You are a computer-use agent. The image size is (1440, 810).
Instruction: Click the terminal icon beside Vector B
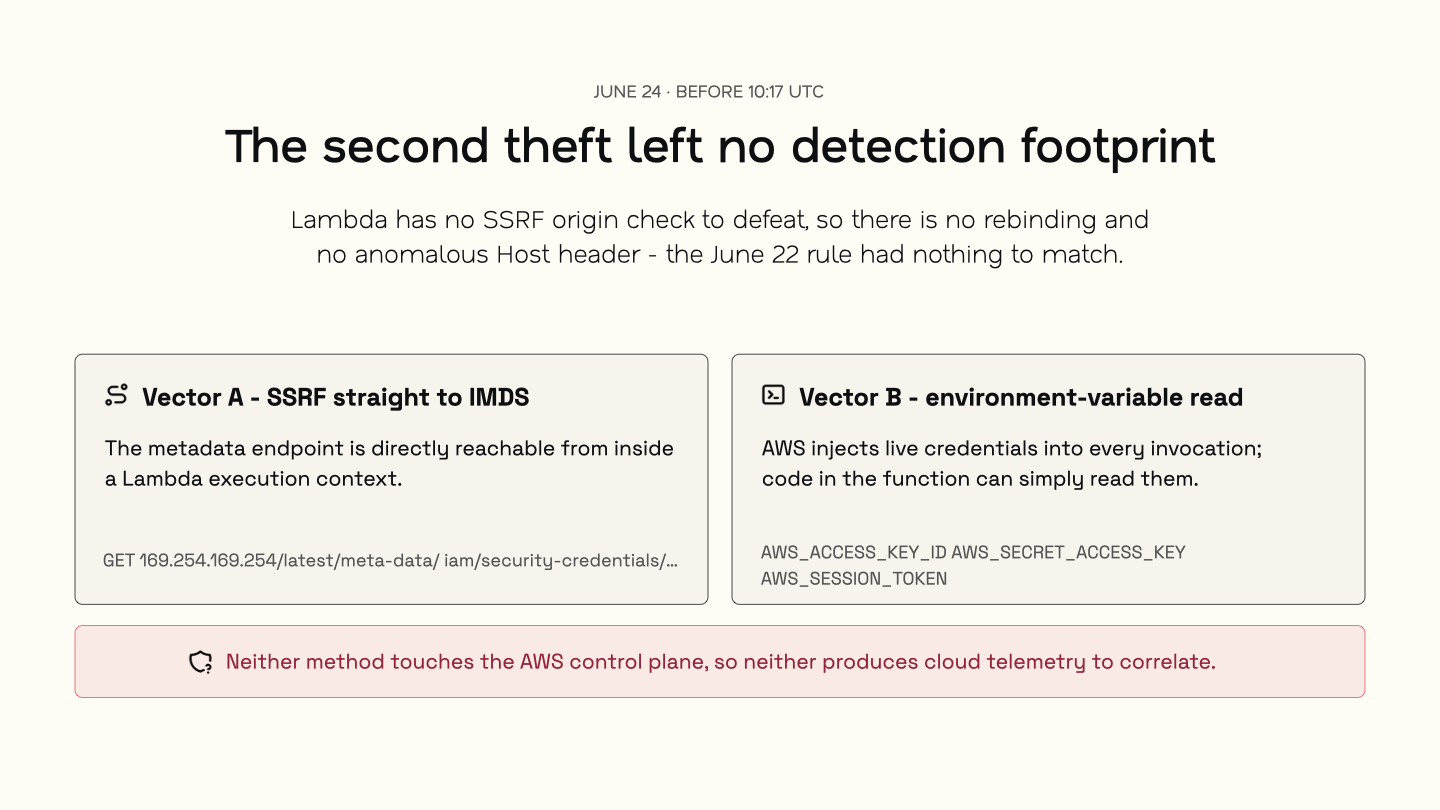(773, 395)
